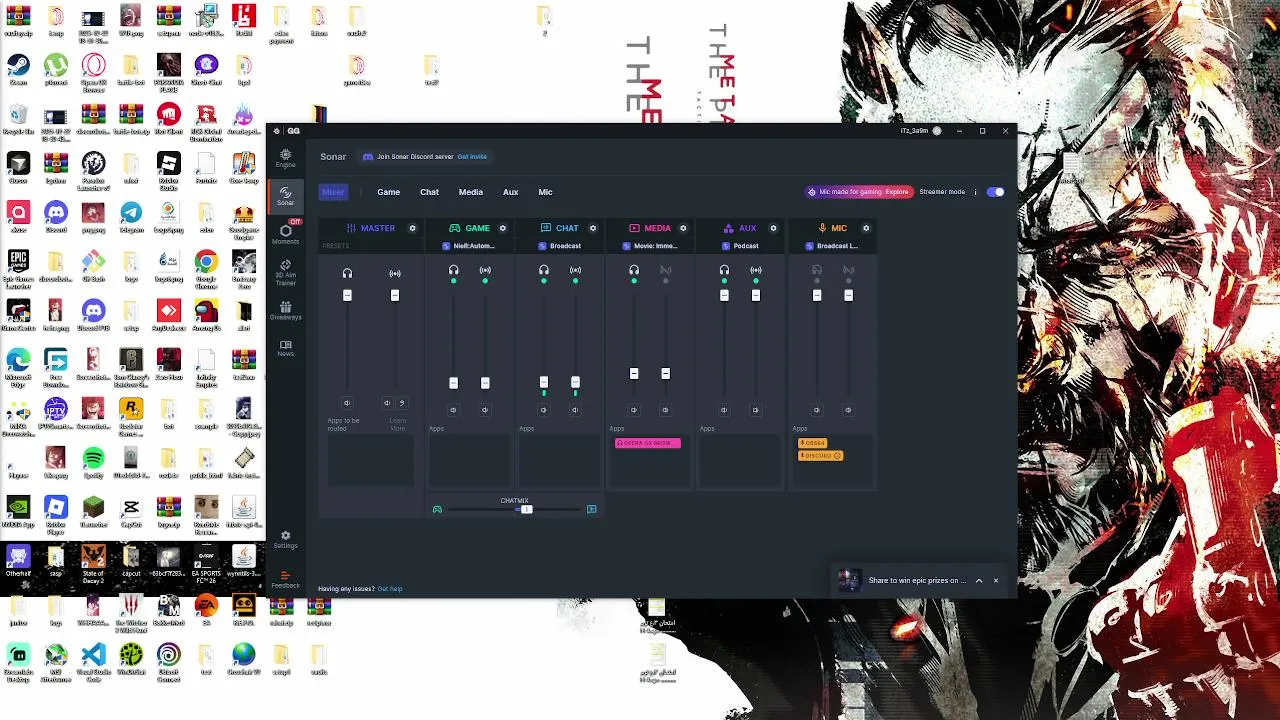The image size is (1280, 720).
Task: Open Settings at the sidebar bottom
Action: point(285,539)
